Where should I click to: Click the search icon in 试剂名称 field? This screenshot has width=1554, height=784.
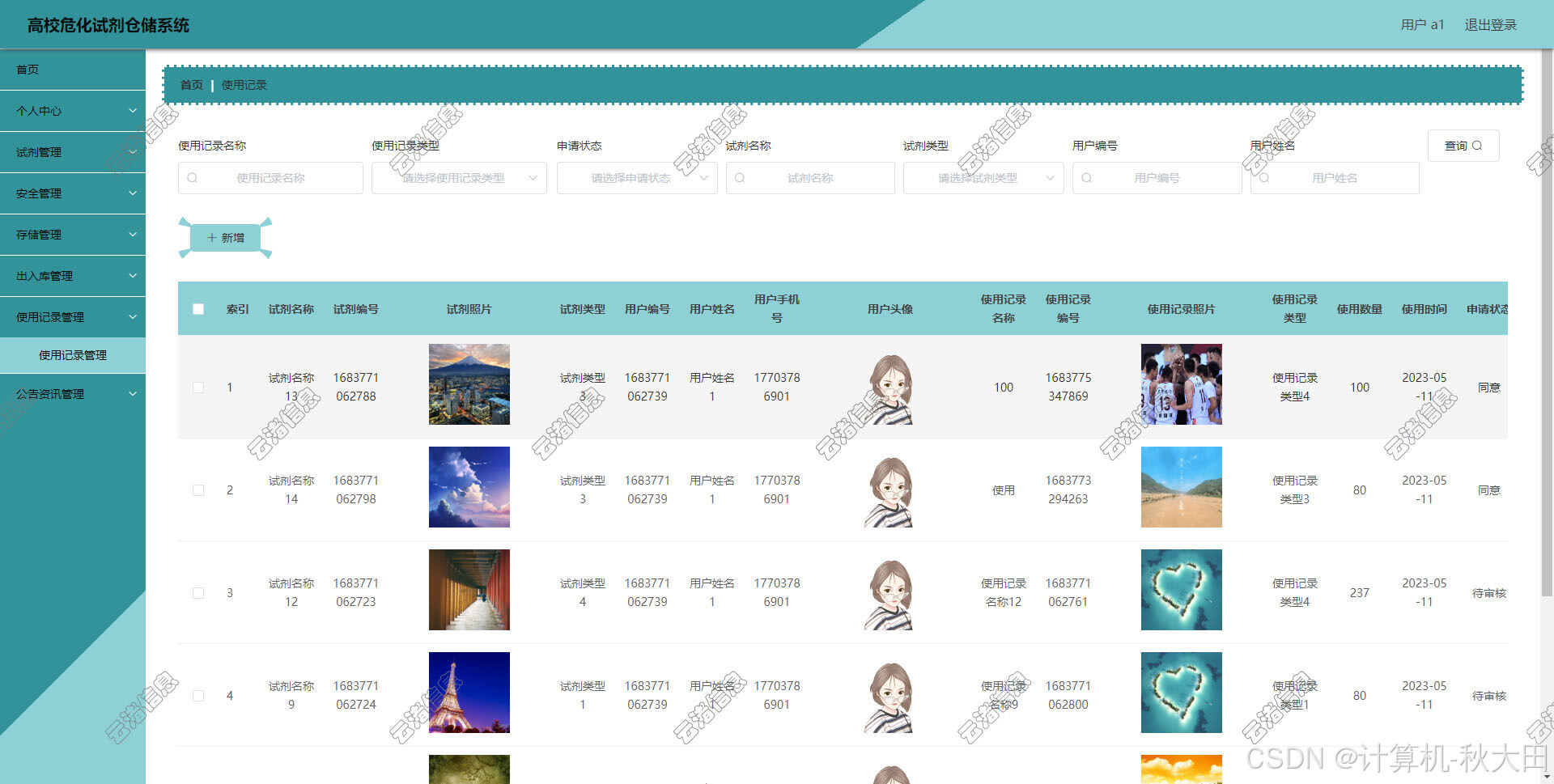tap(740, 178)
